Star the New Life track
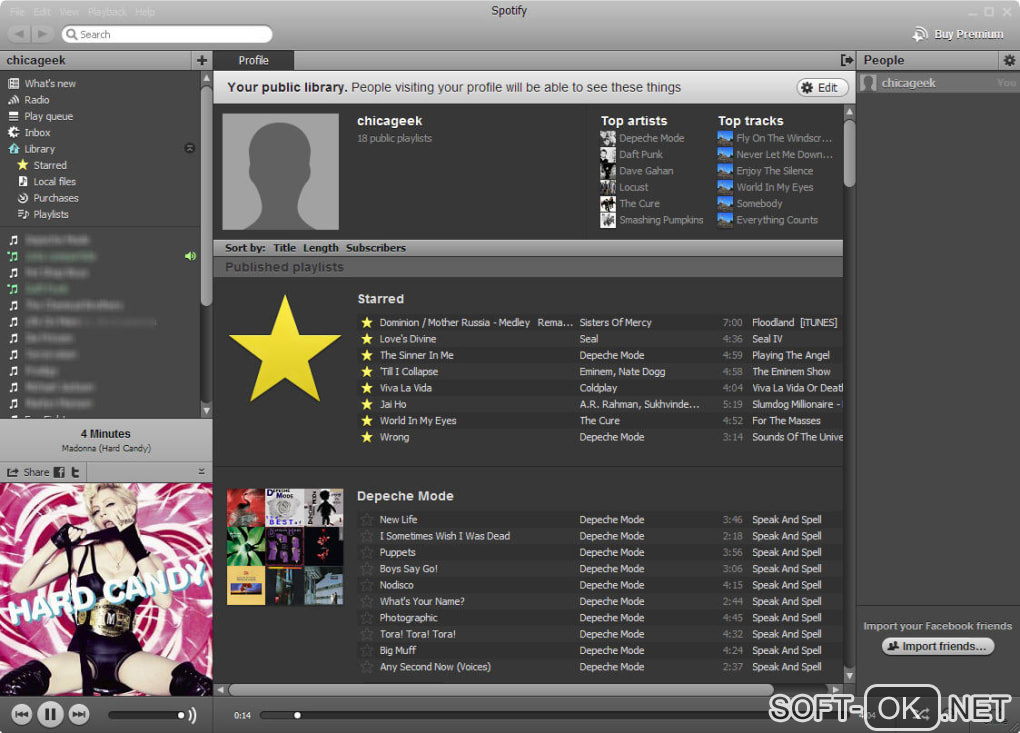 pyautogui.click(x=367, y=520)
